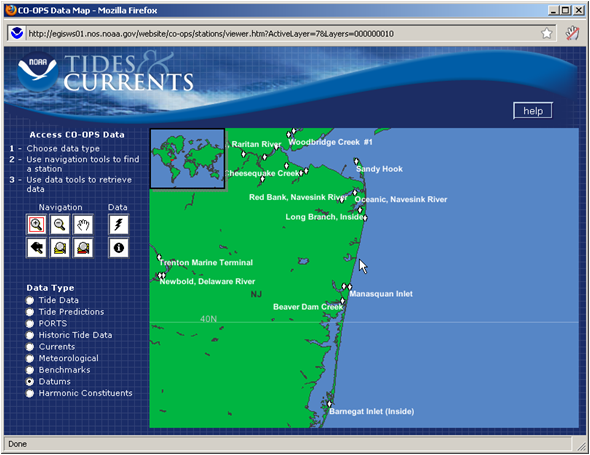Select Historic Tide Data option
The image size is (590, 455).
pyautogui.click(x=30, y=335)
